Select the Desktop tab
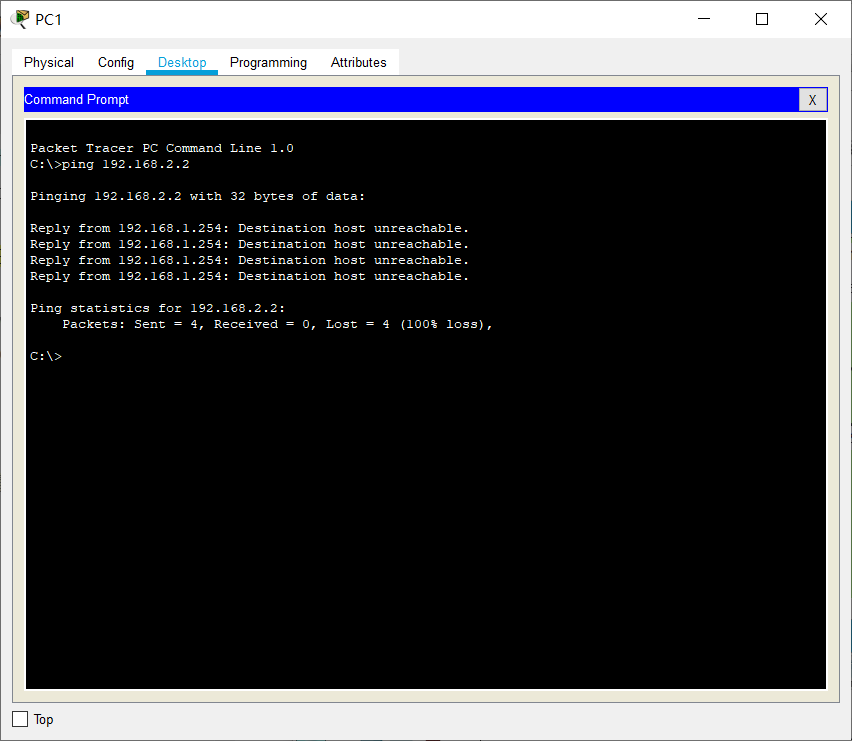 pyautogui.click(x=182, y=62)
